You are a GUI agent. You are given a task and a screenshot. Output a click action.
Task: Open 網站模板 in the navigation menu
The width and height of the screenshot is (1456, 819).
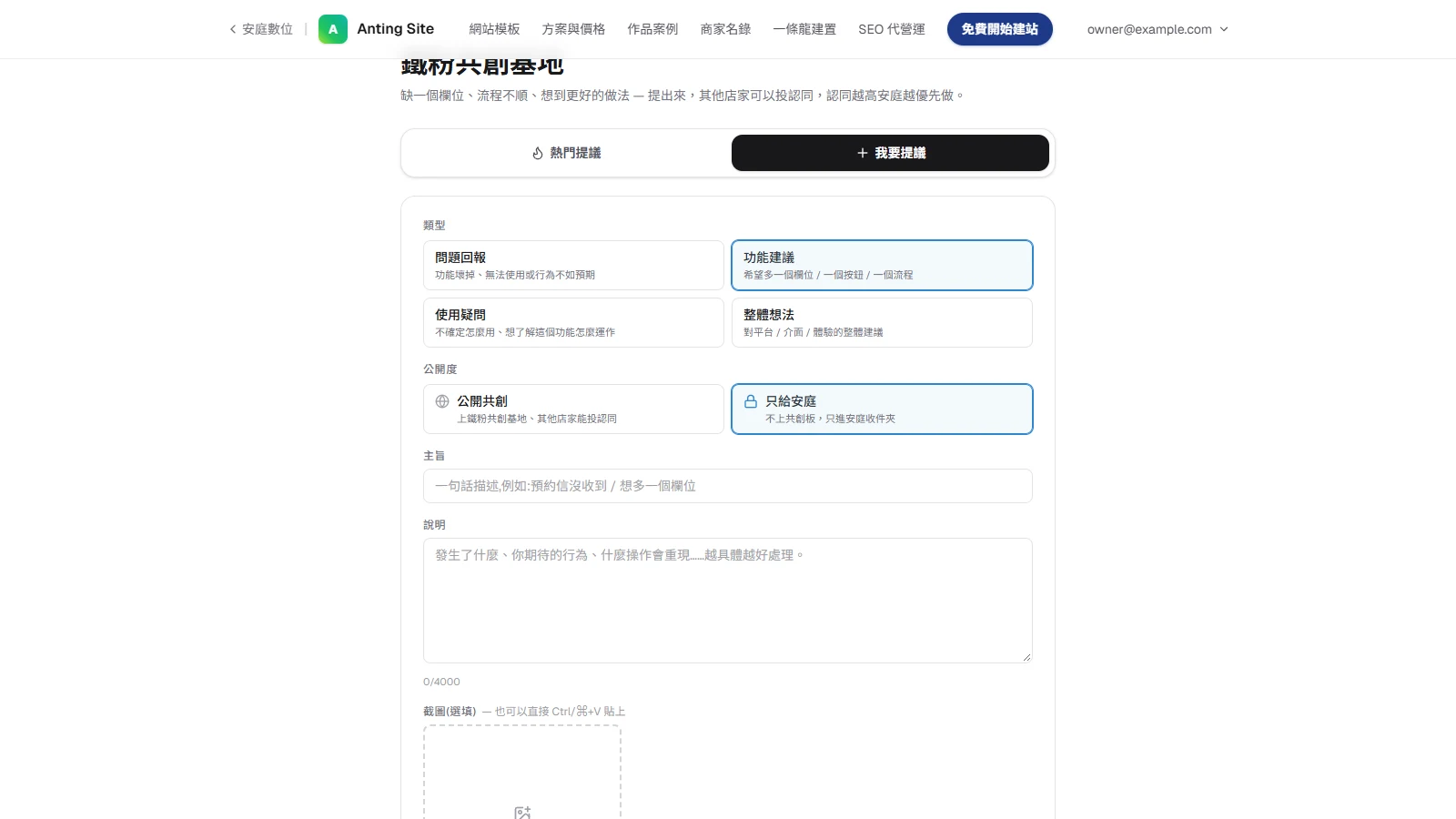pos(494,29)
